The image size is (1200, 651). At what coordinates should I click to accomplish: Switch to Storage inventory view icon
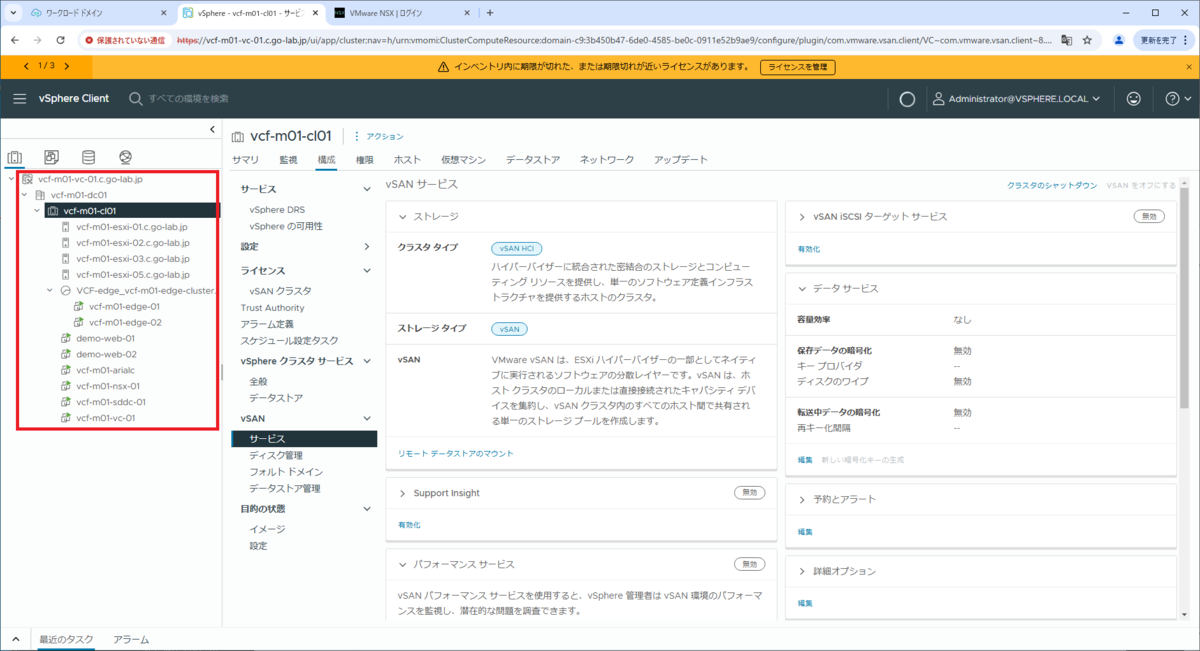coord(88,157)
